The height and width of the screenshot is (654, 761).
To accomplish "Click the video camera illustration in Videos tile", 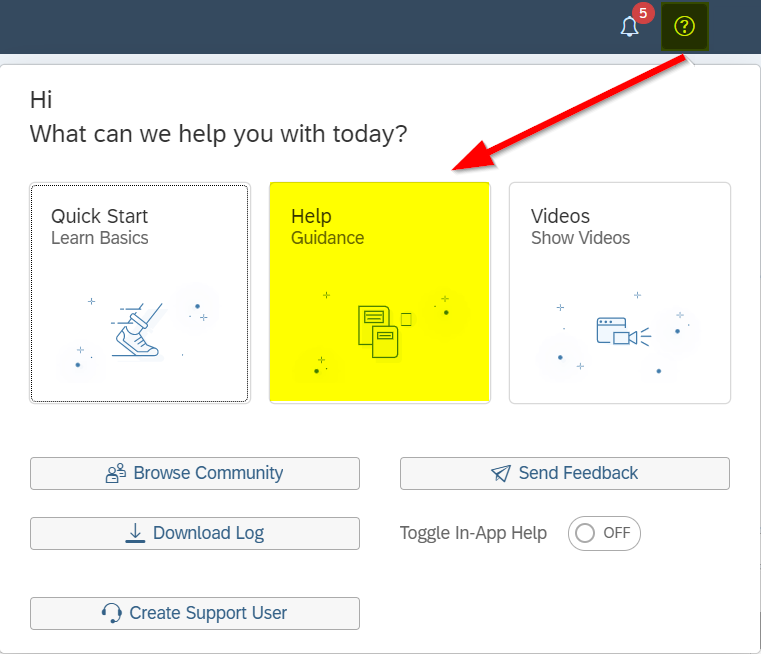I will point(623,332).
